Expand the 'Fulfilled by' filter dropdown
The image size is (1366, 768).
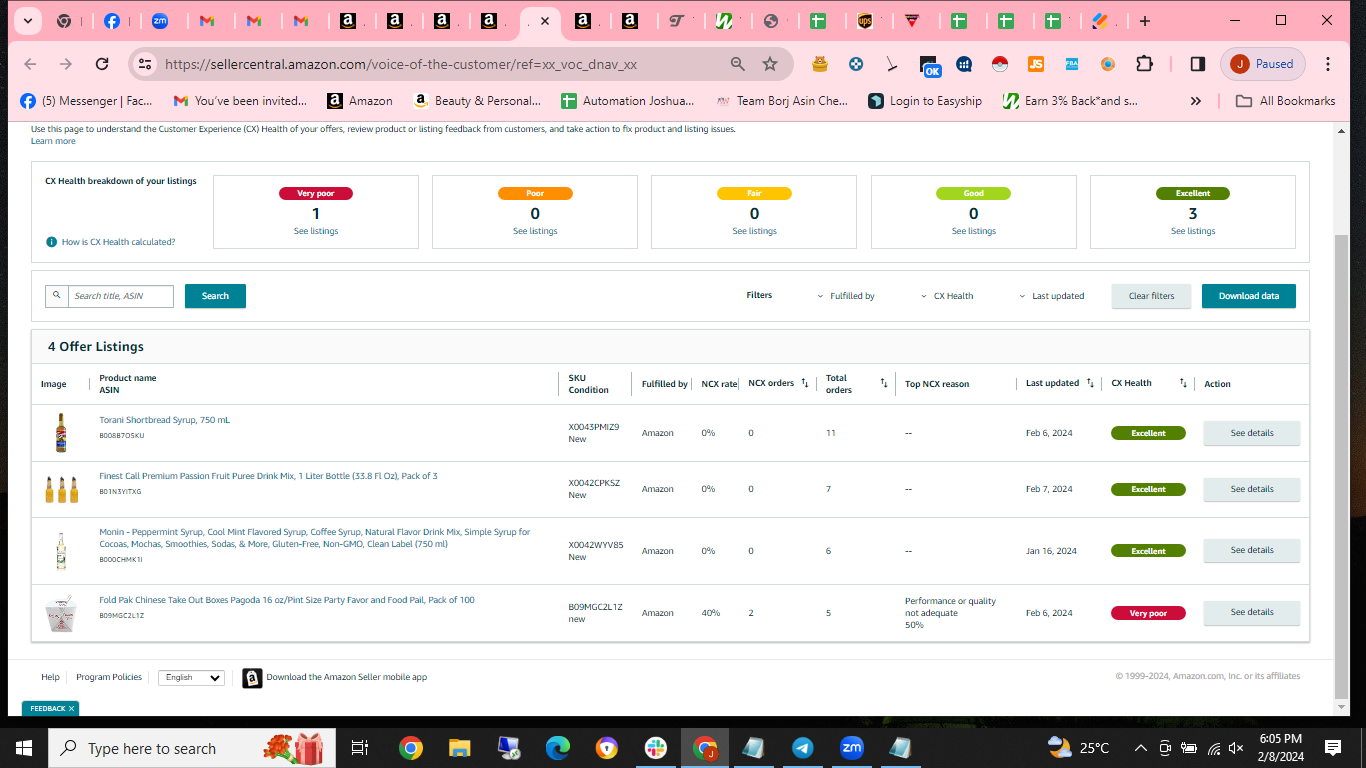(x=845, y=296)
